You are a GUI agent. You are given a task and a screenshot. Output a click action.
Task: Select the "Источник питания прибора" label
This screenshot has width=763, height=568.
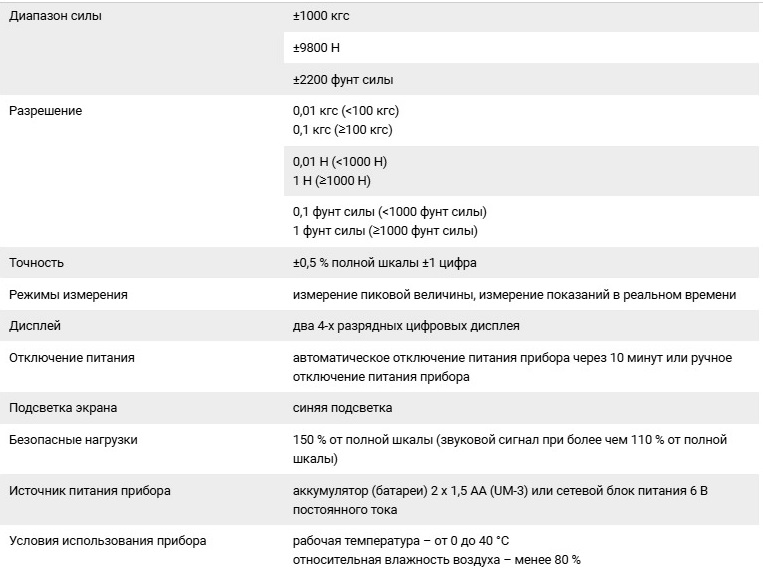click(90, 491)
